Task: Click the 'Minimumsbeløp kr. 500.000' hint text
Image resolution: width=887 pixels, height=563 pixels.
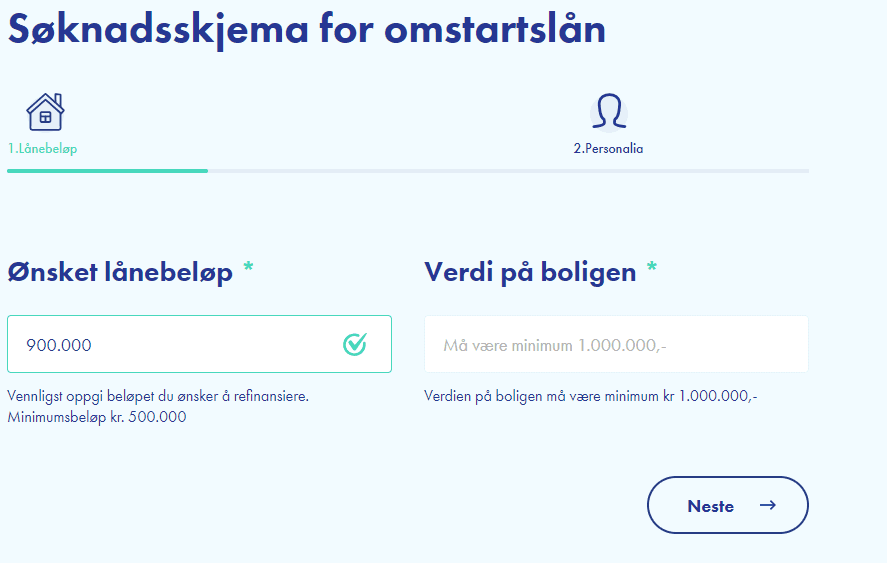Action: pos(97,417)
